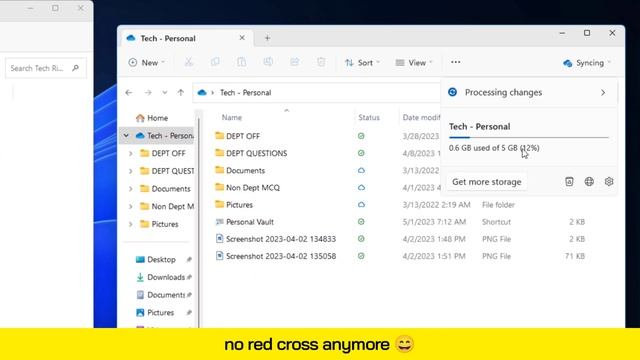
Task: Click Personal Vault shortcut icon
Action: tap(220, 222)
